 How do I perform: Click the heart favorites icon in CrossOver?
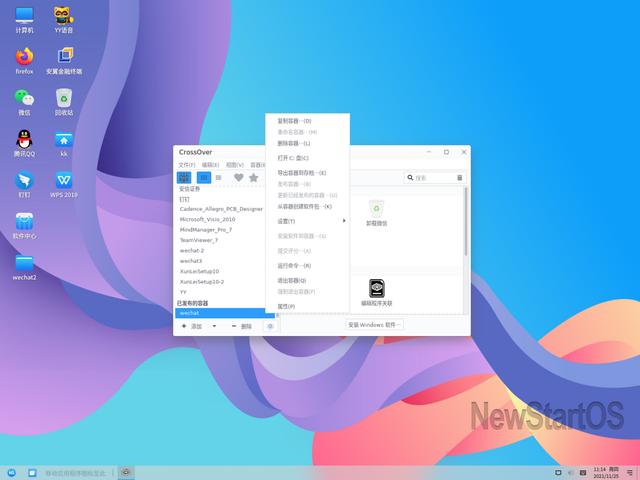[x=239, y=178]
